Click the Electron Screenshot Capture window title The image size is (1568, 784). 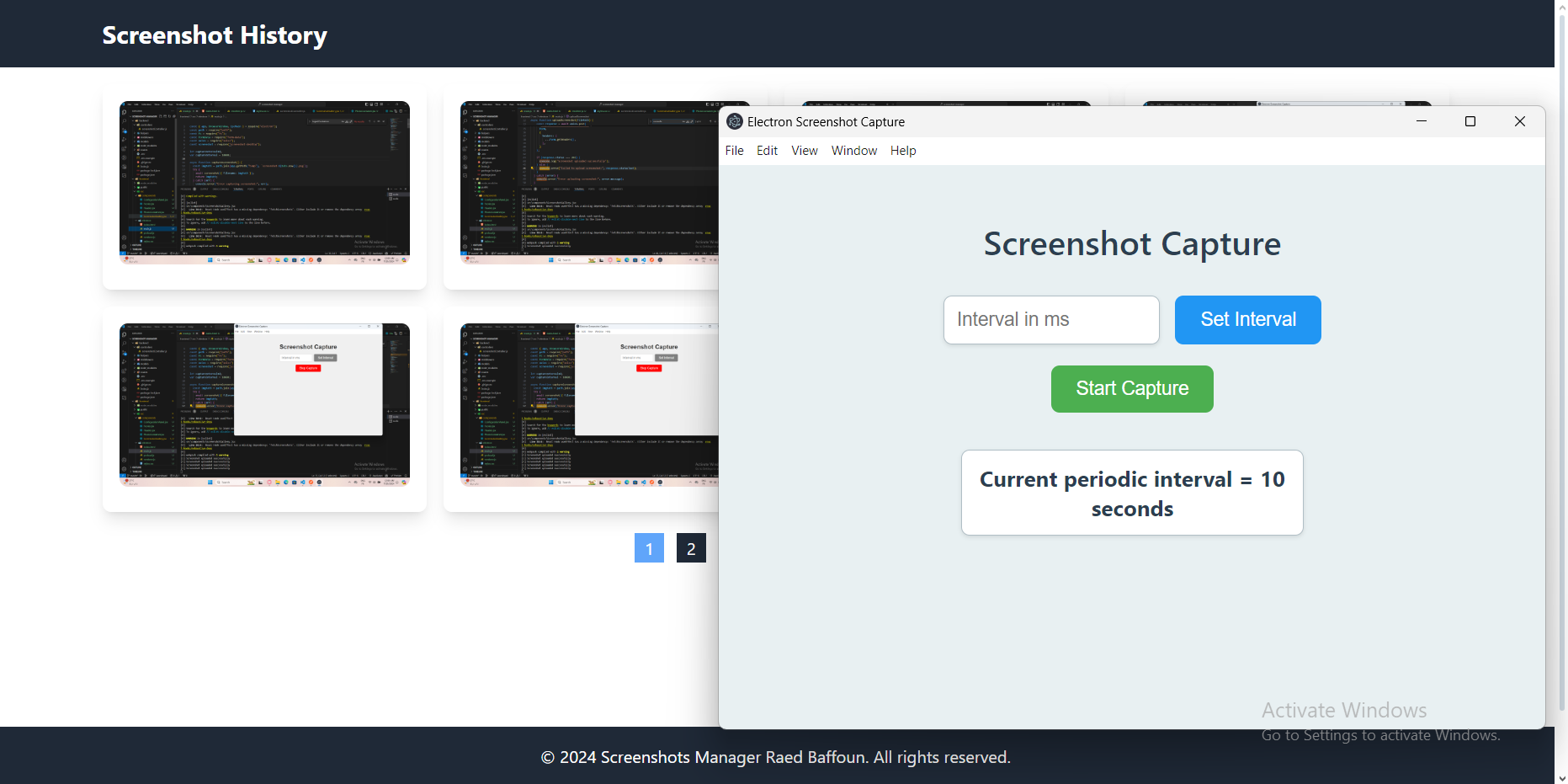click(826, 122)
